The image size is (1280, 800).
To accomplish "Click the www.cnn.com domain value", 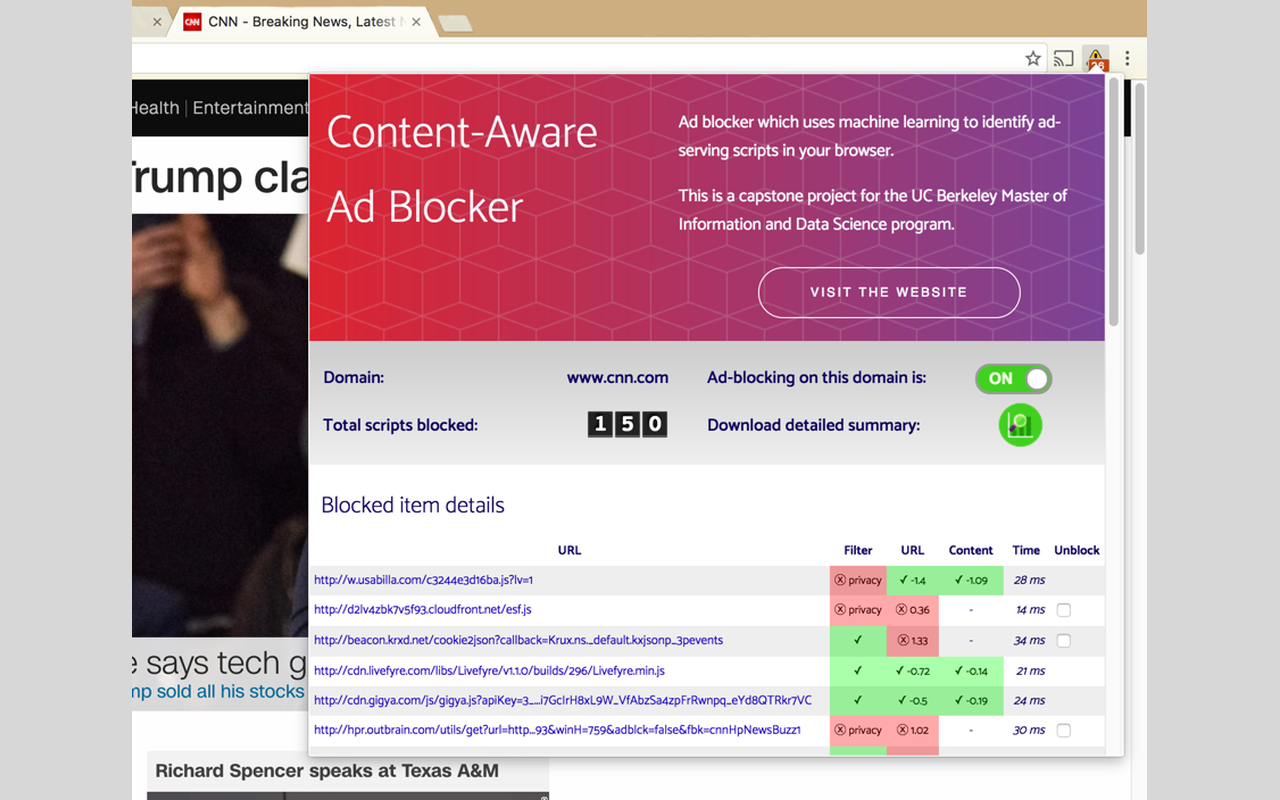I will [x=617, y=378].
